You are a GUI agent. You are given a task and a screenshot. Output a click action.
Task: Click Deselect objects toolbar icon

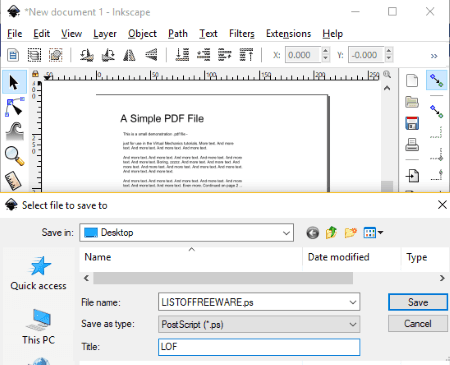56,55
